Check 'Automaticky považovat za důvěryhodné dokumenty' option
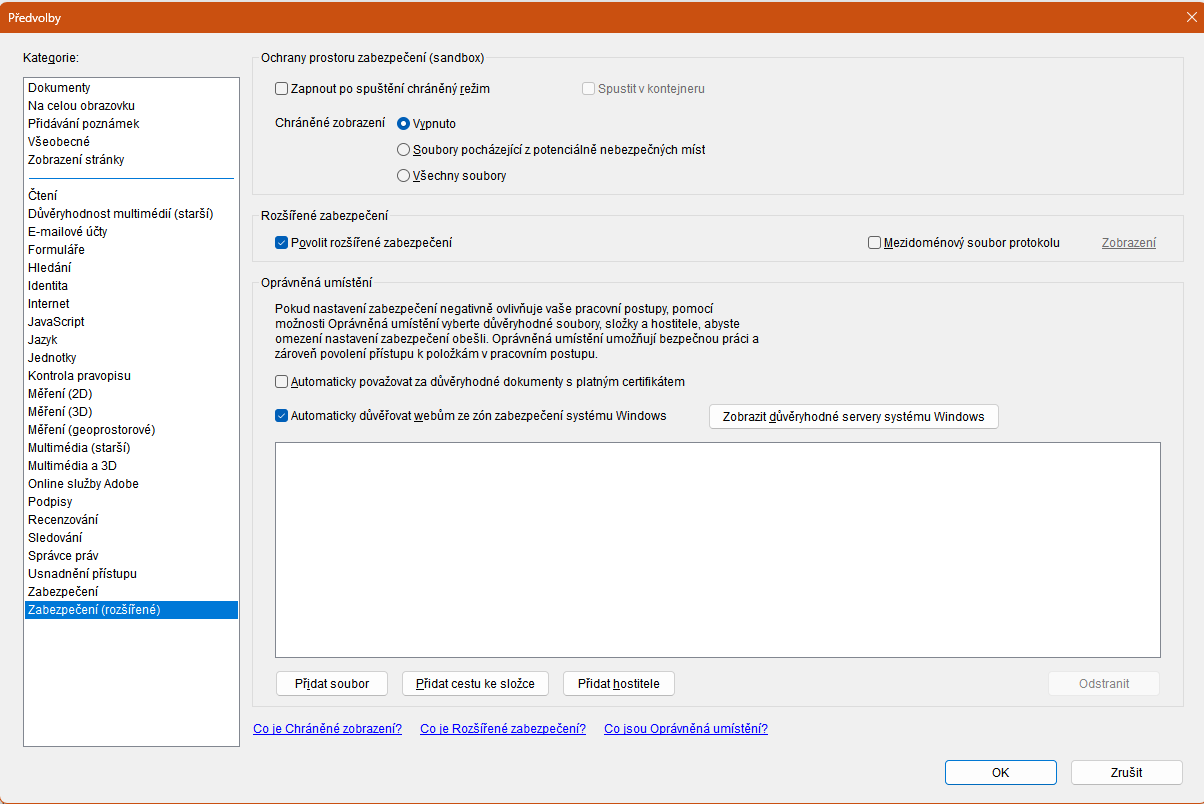 click(282, 382)
